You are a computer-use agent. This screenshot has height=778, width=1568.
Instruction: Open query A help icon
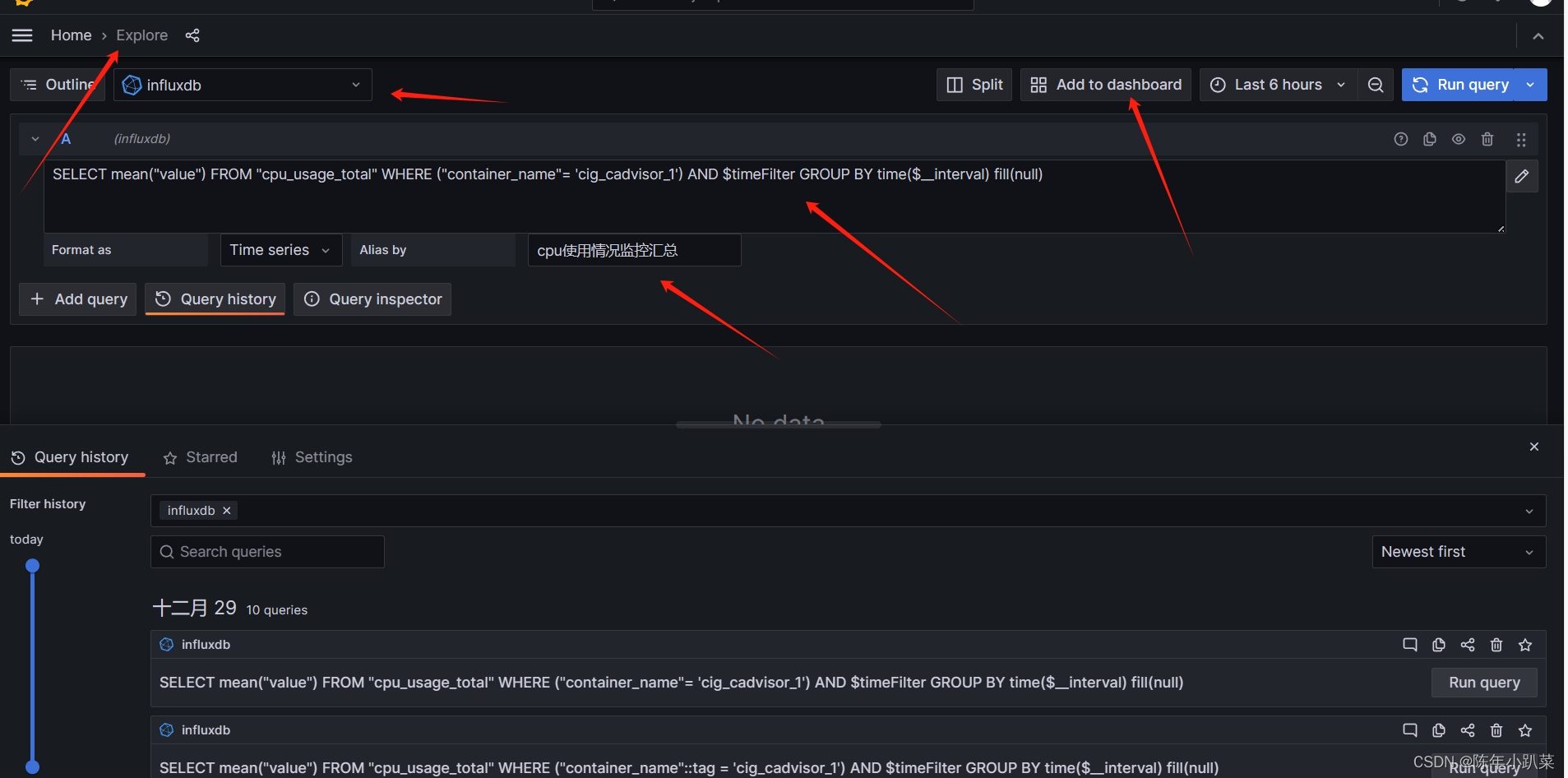pos(1401,139)
